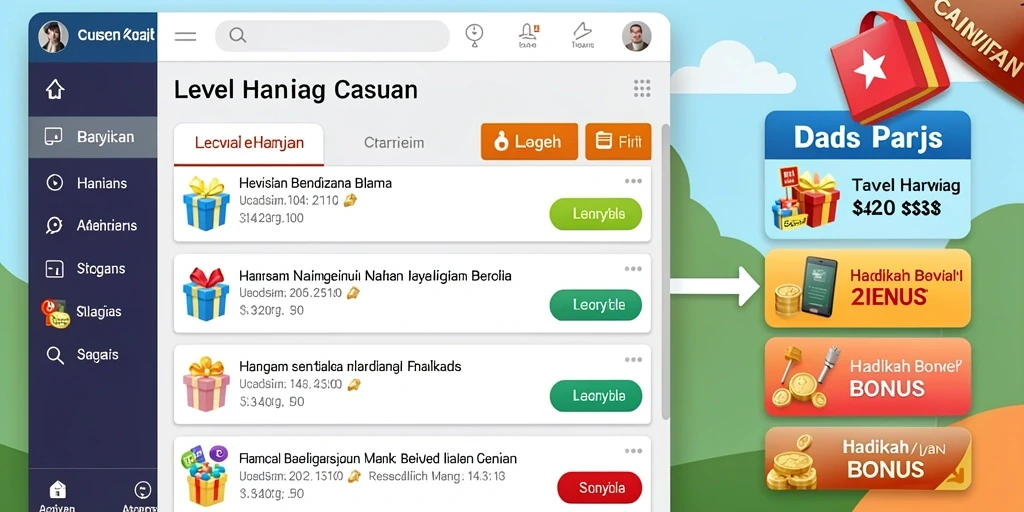Click the Sagais magnifier icon
Viewport: 1024px width, 512px height.
pos(55,355)
